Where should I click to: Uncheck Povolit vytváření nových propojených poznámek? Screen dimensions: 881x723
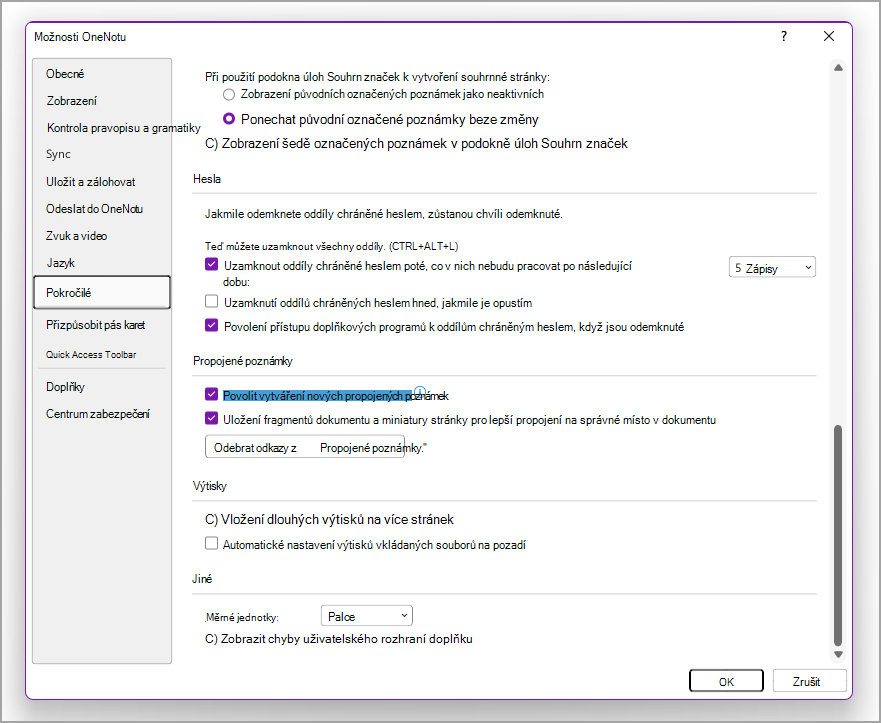click(211, 394)
